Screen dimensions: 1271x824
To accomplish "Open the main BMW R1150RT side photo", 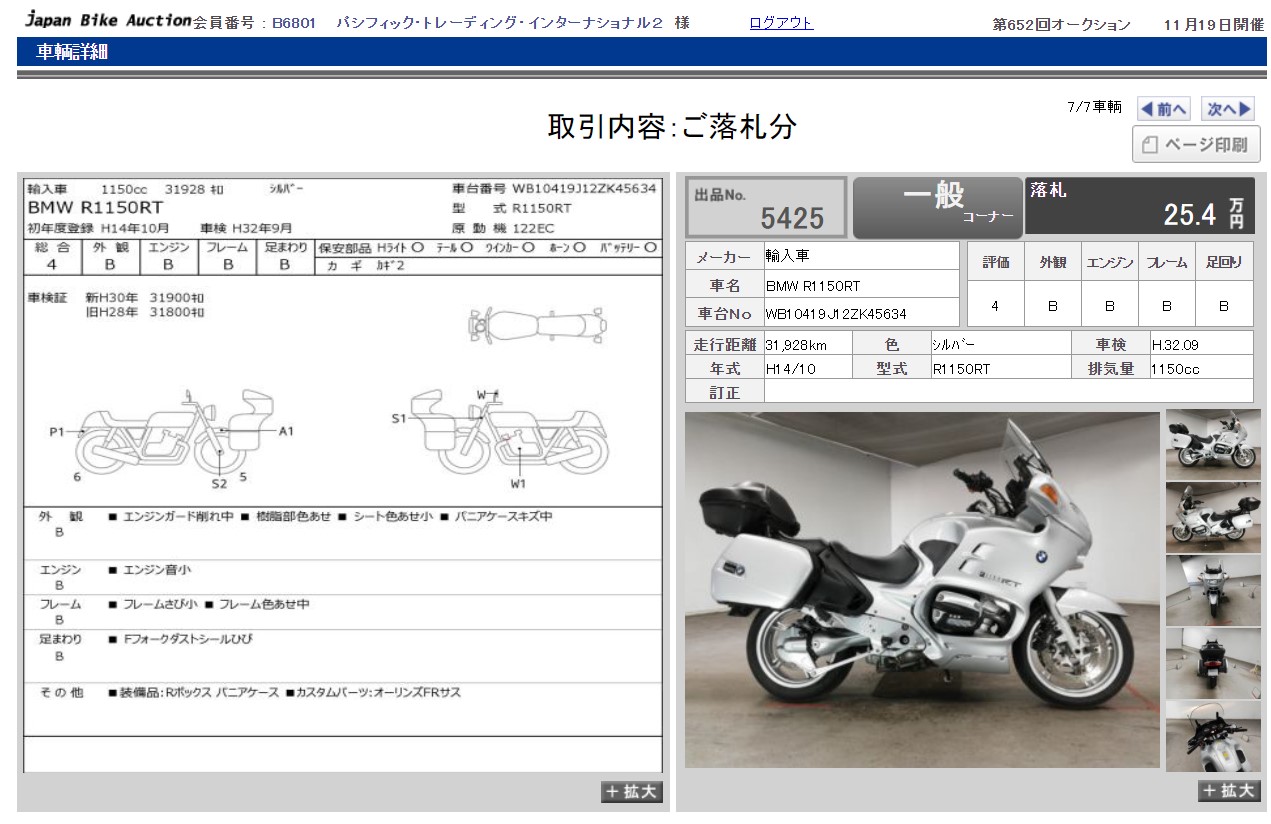I will tap(922, 590).
